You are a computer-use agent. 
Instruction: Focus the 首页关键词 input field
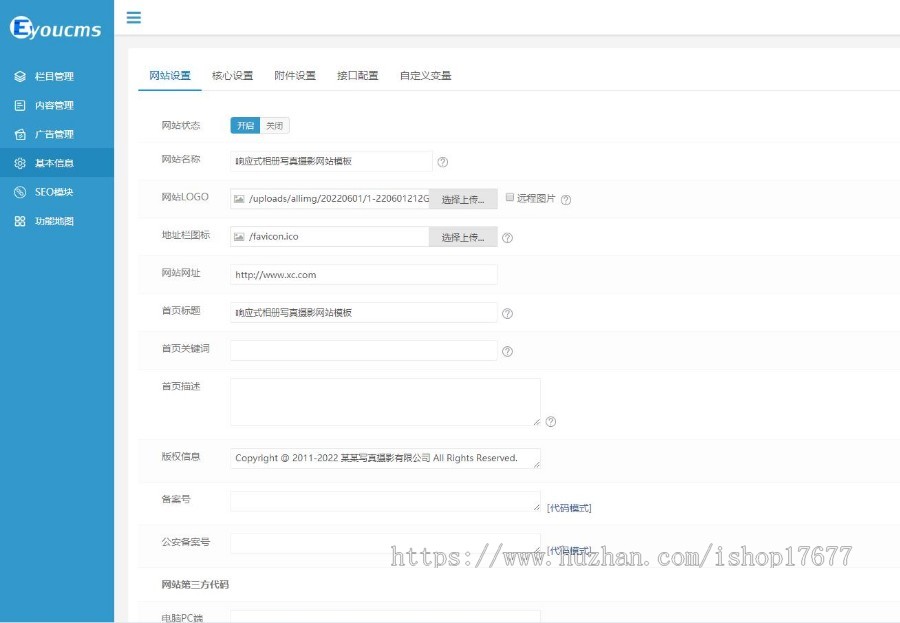pos(364,350)
